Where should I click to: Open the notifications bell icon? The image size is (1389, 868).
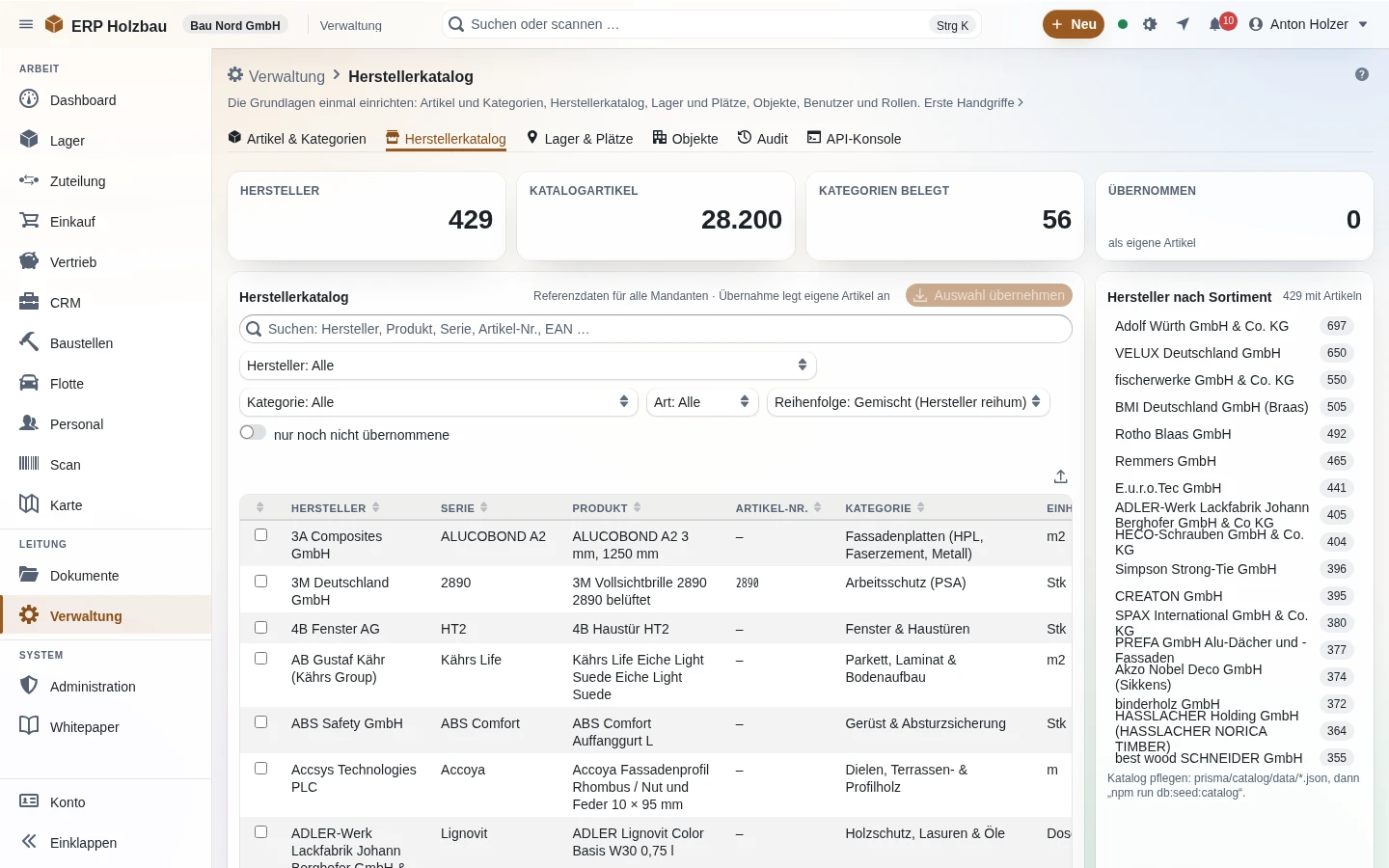(1216, 24)
